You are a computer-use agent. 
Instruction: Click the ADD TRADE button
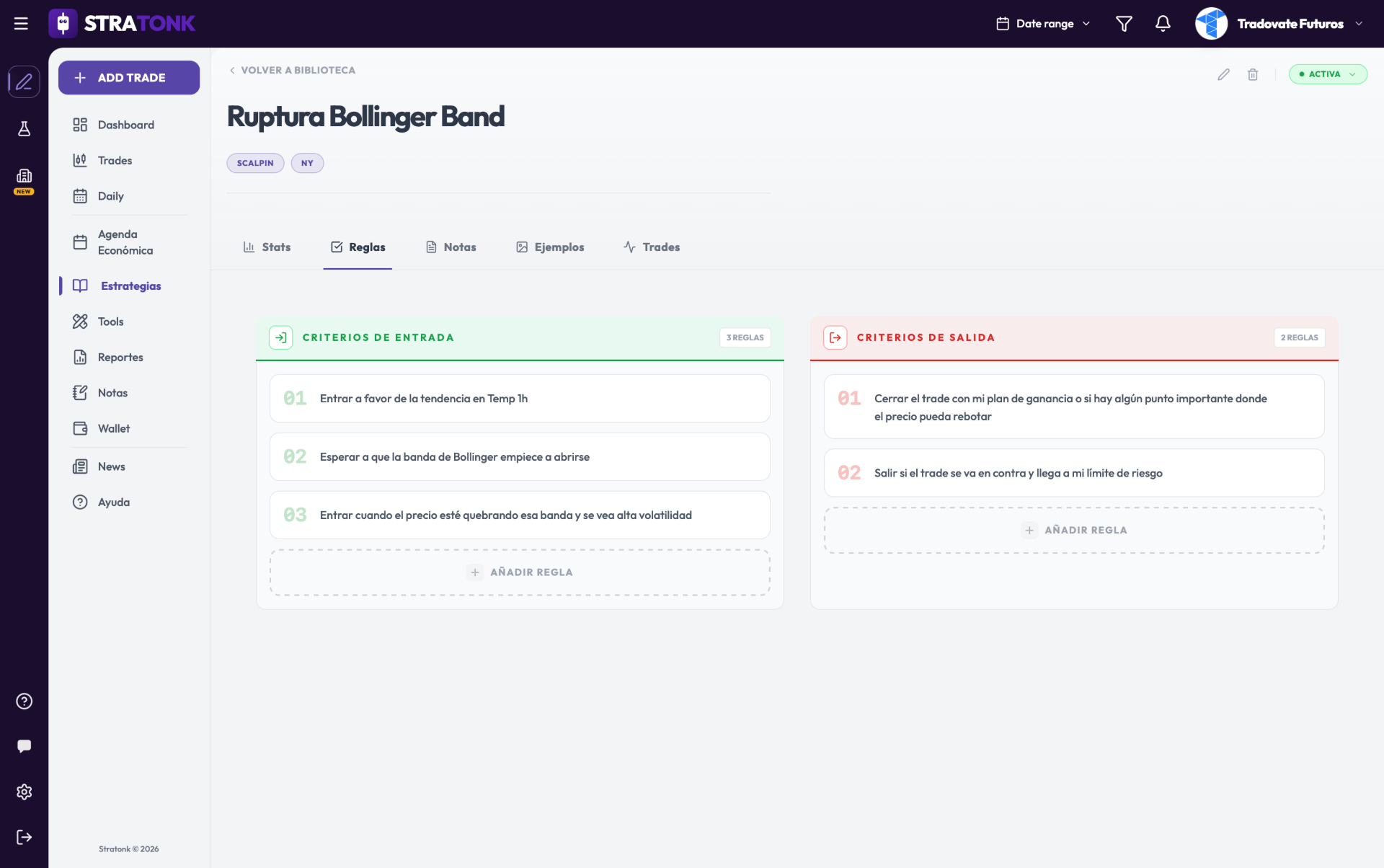coord(129,78)
